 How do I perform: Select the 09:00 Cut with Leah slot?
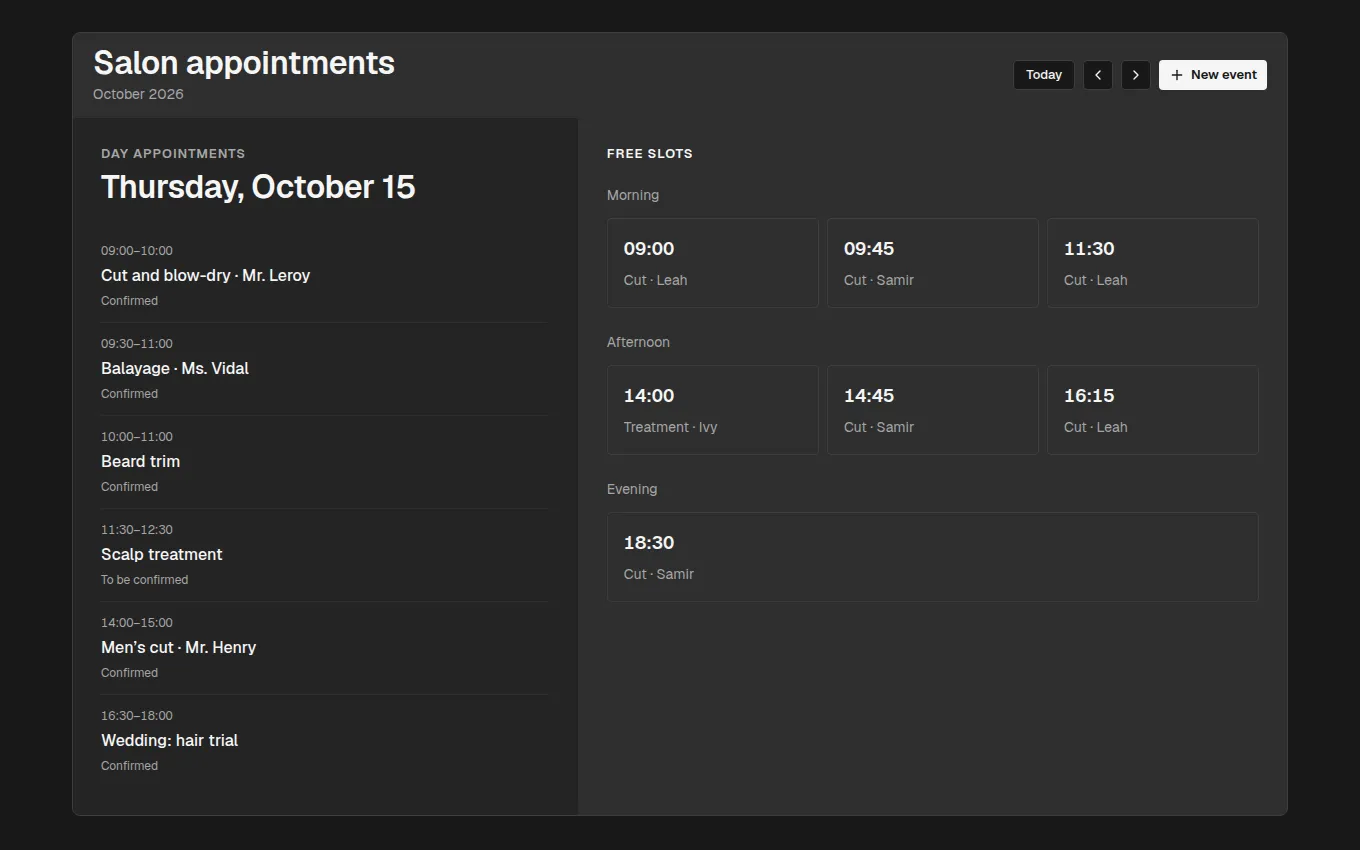(x=713, y=263)
